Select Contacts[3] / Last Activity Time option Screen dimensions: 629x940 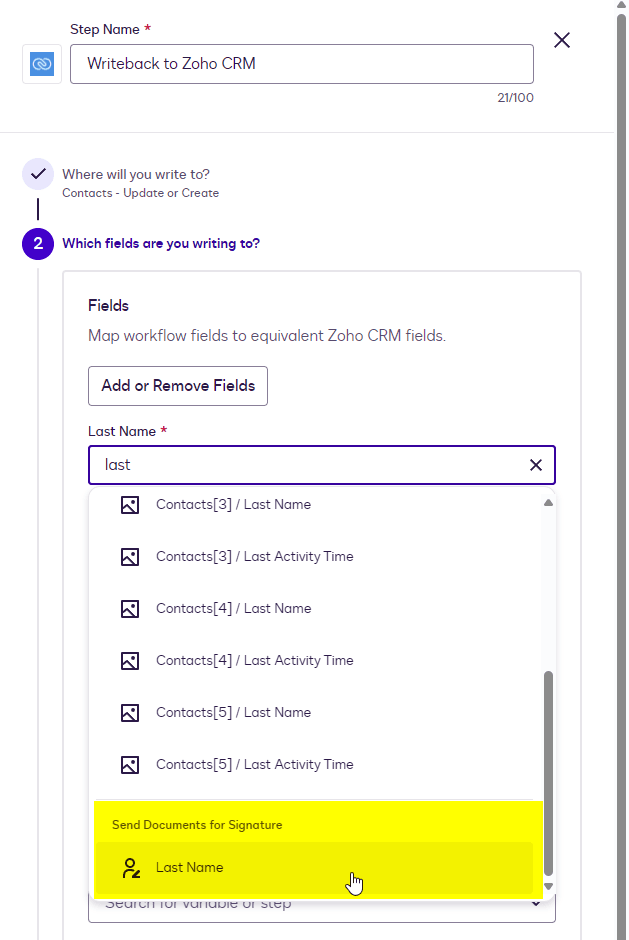coord(254,557)
